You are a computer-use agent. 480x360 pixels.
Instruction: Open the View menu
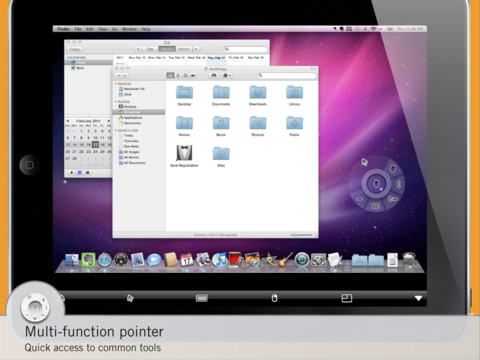102,29
